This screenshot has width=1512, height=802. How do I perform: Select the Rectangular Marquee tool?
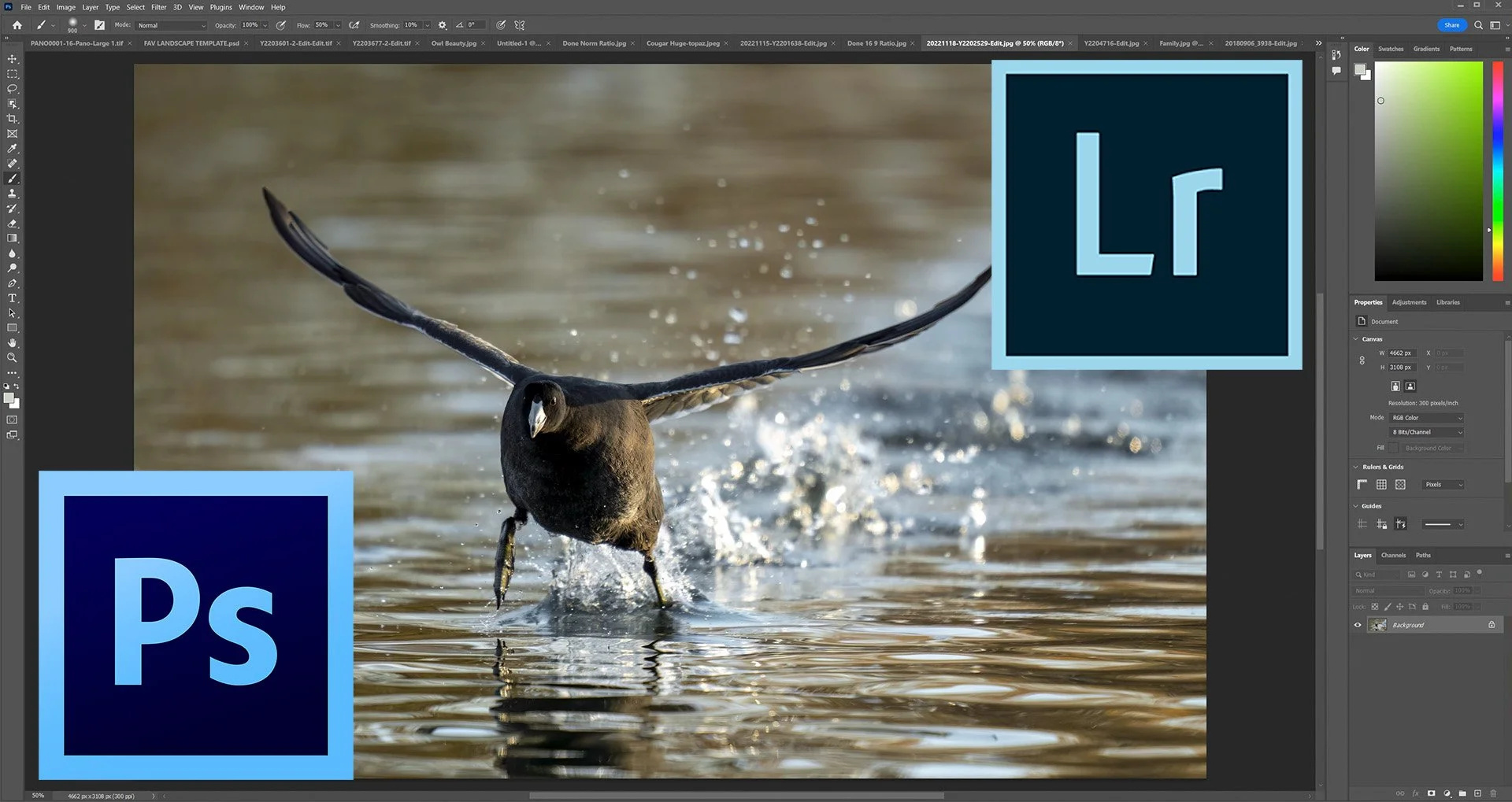click(x=12, y=74)
